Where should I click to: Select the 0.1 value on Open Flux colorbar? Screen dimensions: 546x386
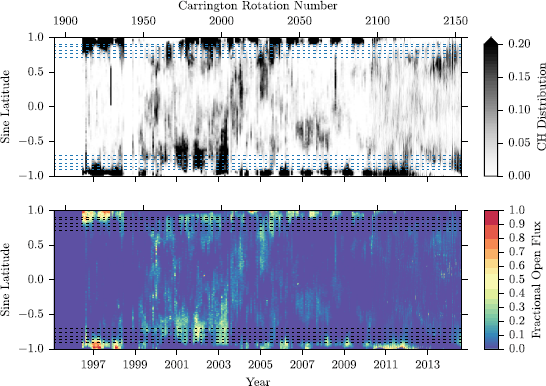click(516, 335)
